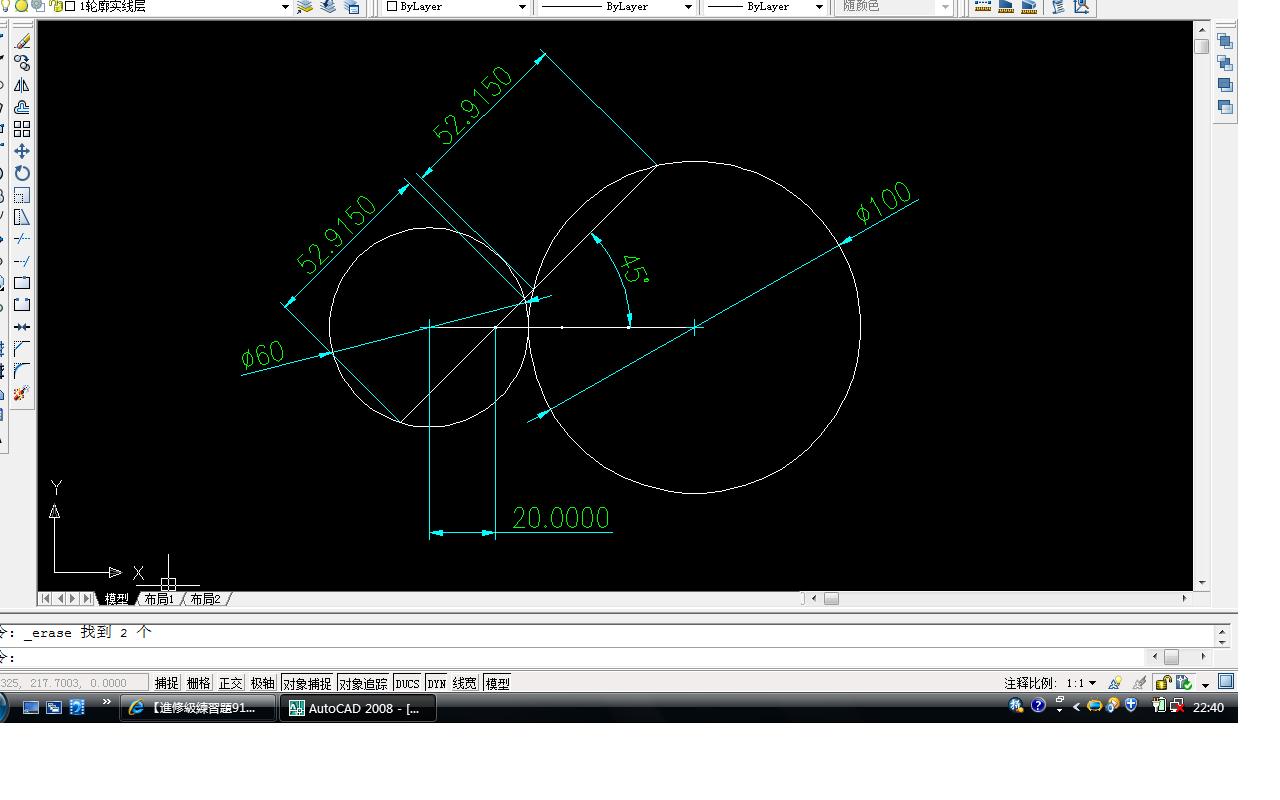This screenshot has height=800, width=1280.
Task: Click the toolbar lock icon in status bar
Action: coord(1163,683)
